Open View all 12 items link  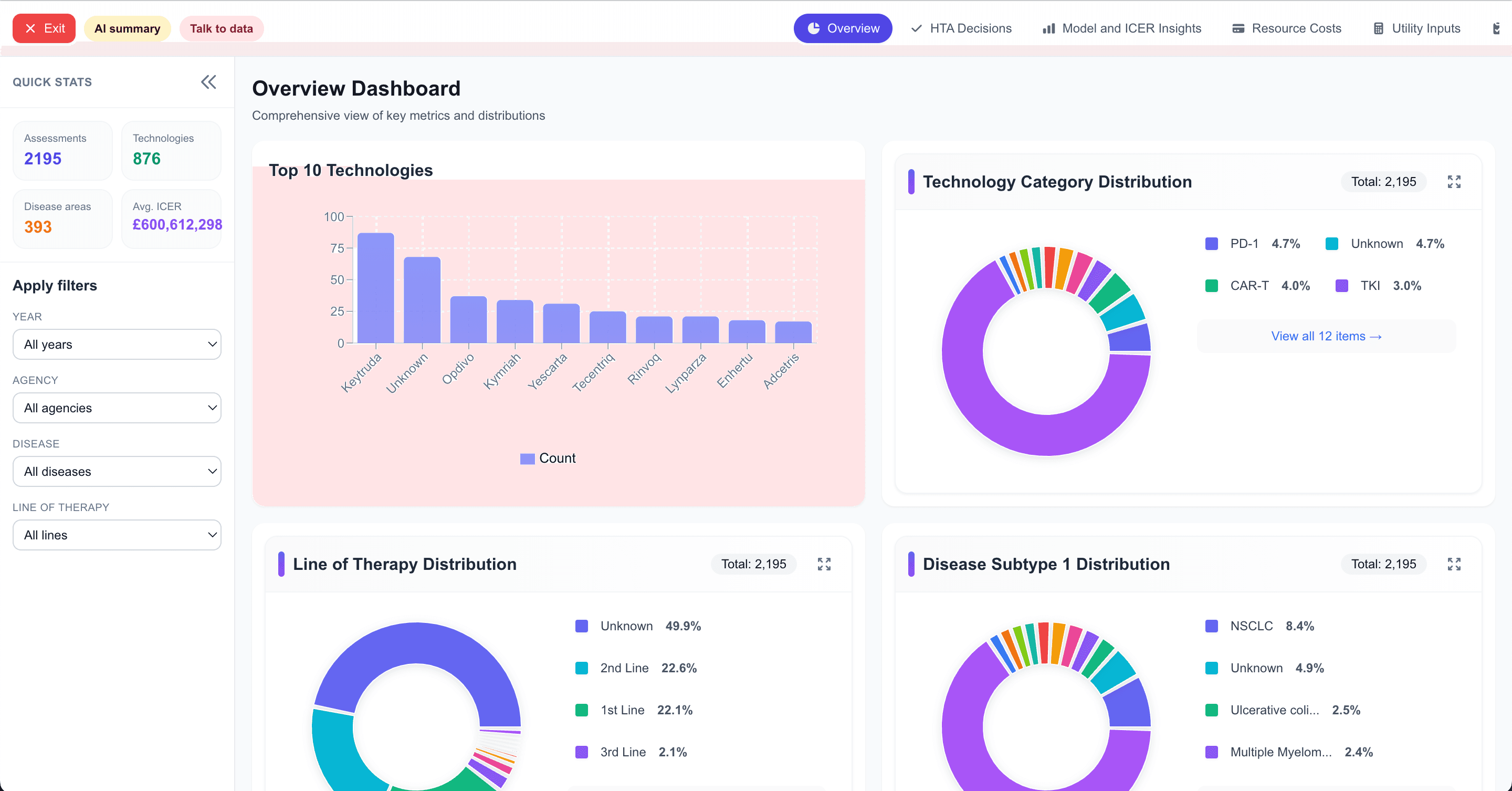tap(1326, 336)
